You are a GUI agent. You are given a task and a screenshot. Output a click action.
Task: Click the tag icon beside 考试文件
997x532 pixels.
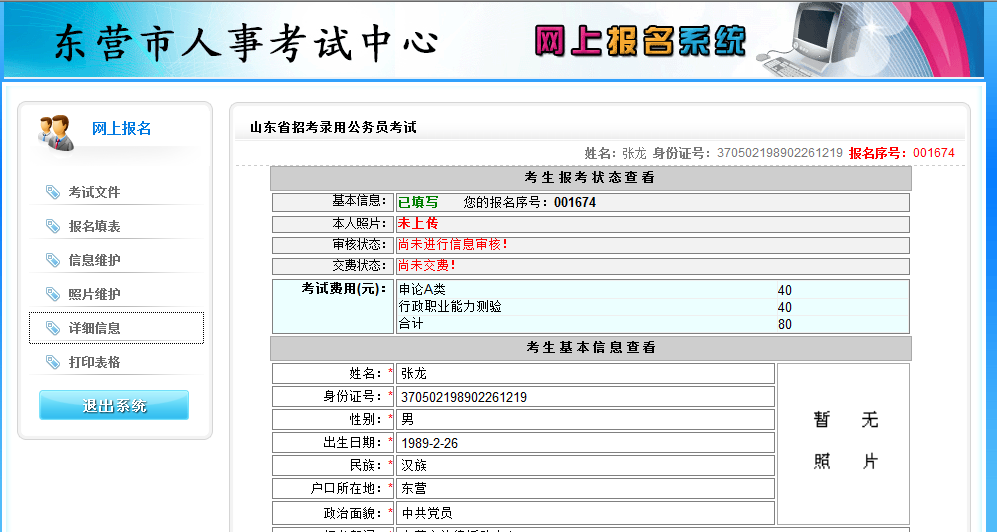point(53,191)
